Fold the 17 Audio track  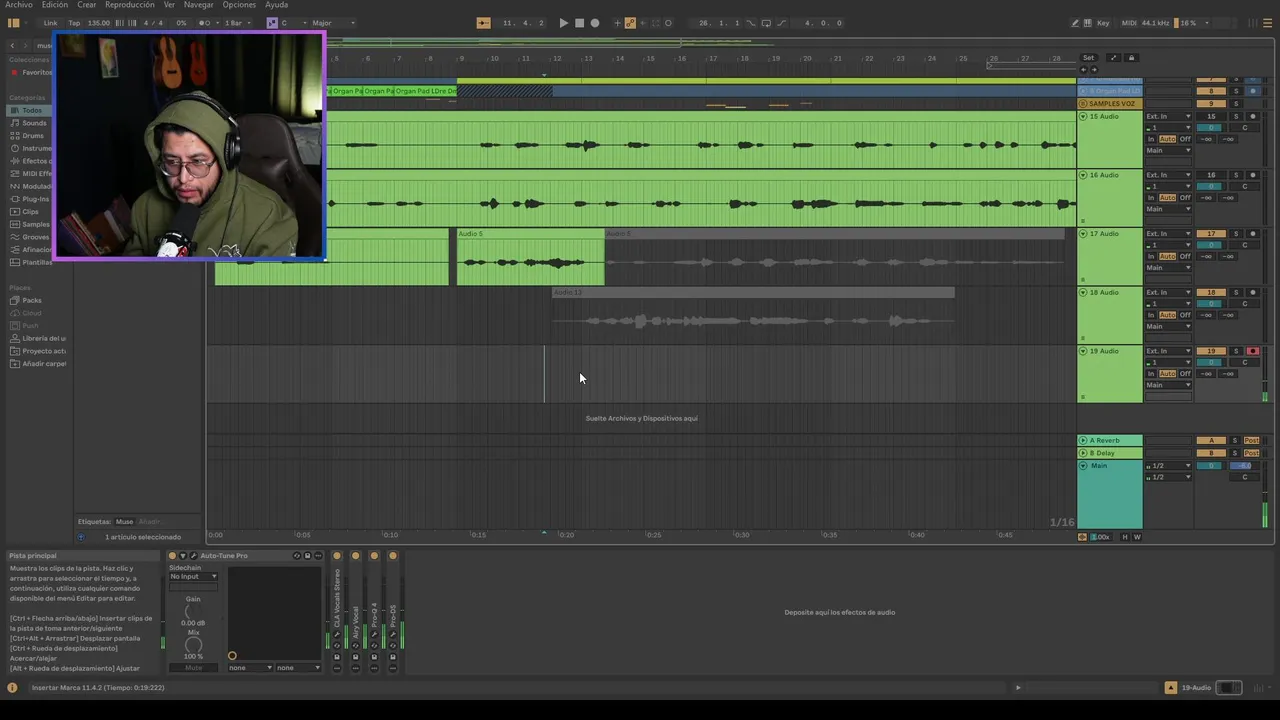1083,234
